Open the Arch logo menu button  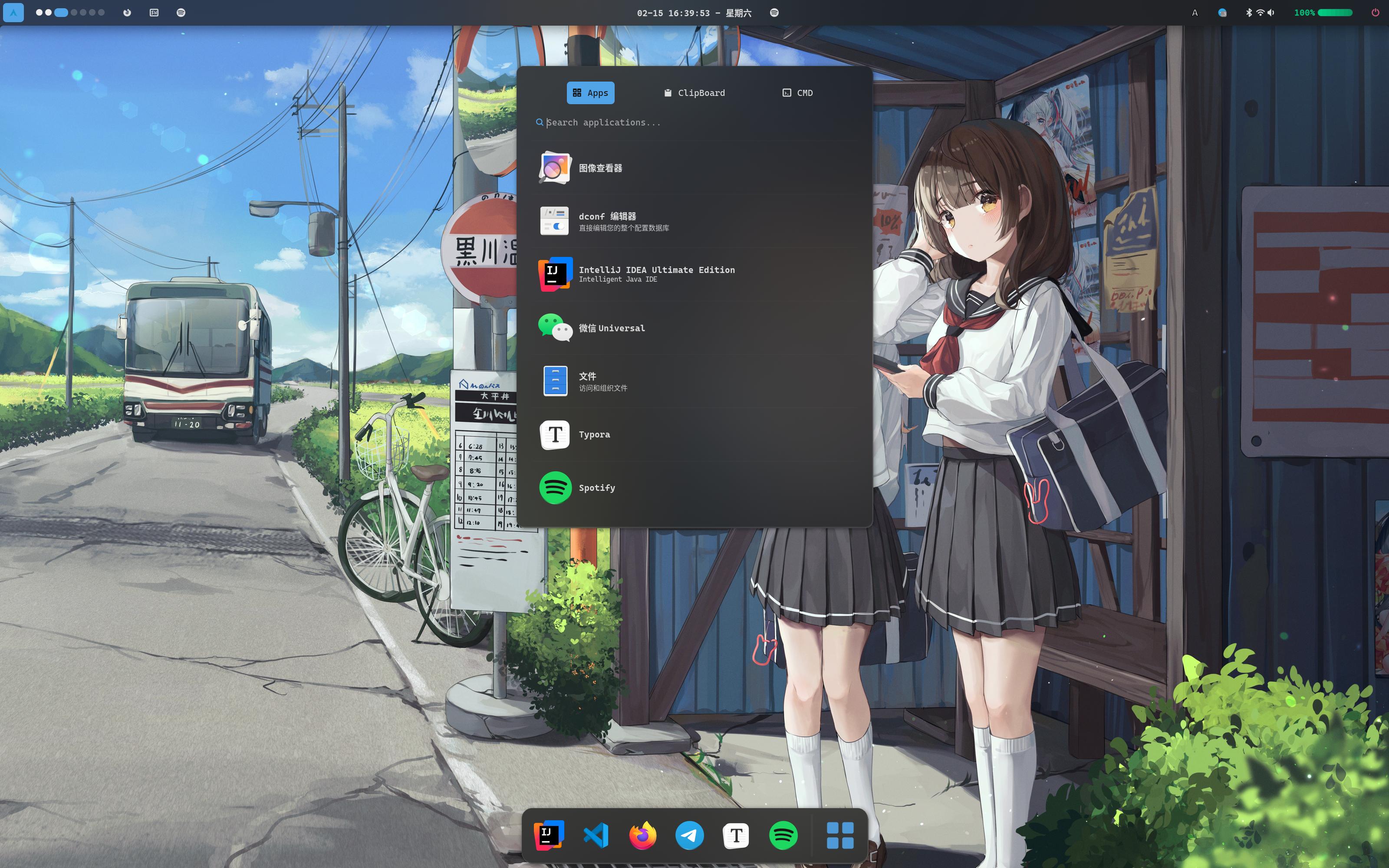click(x=13, y=13)
